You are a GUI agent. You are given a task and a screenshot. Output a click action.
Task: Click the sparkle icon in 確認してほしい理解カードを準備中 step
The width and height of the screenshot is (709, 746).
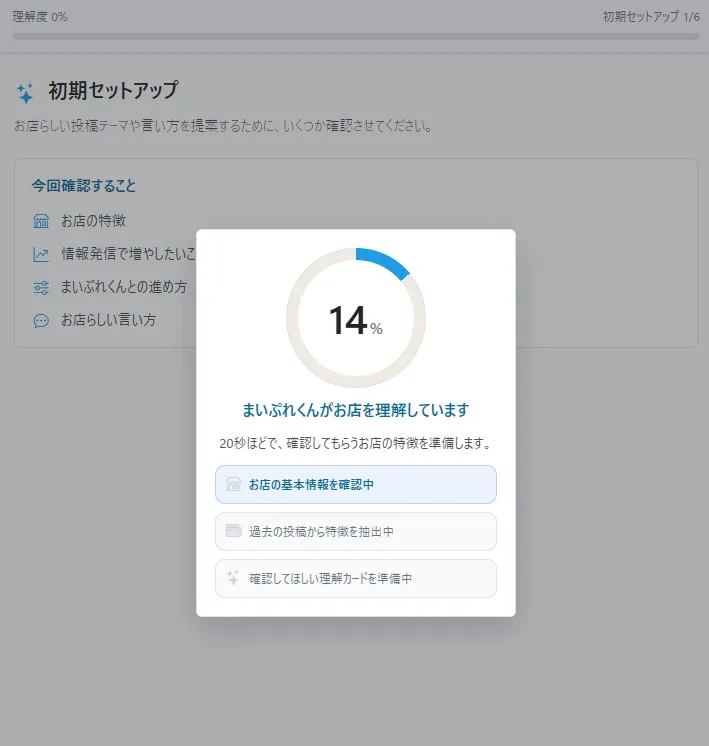(233, 578)
